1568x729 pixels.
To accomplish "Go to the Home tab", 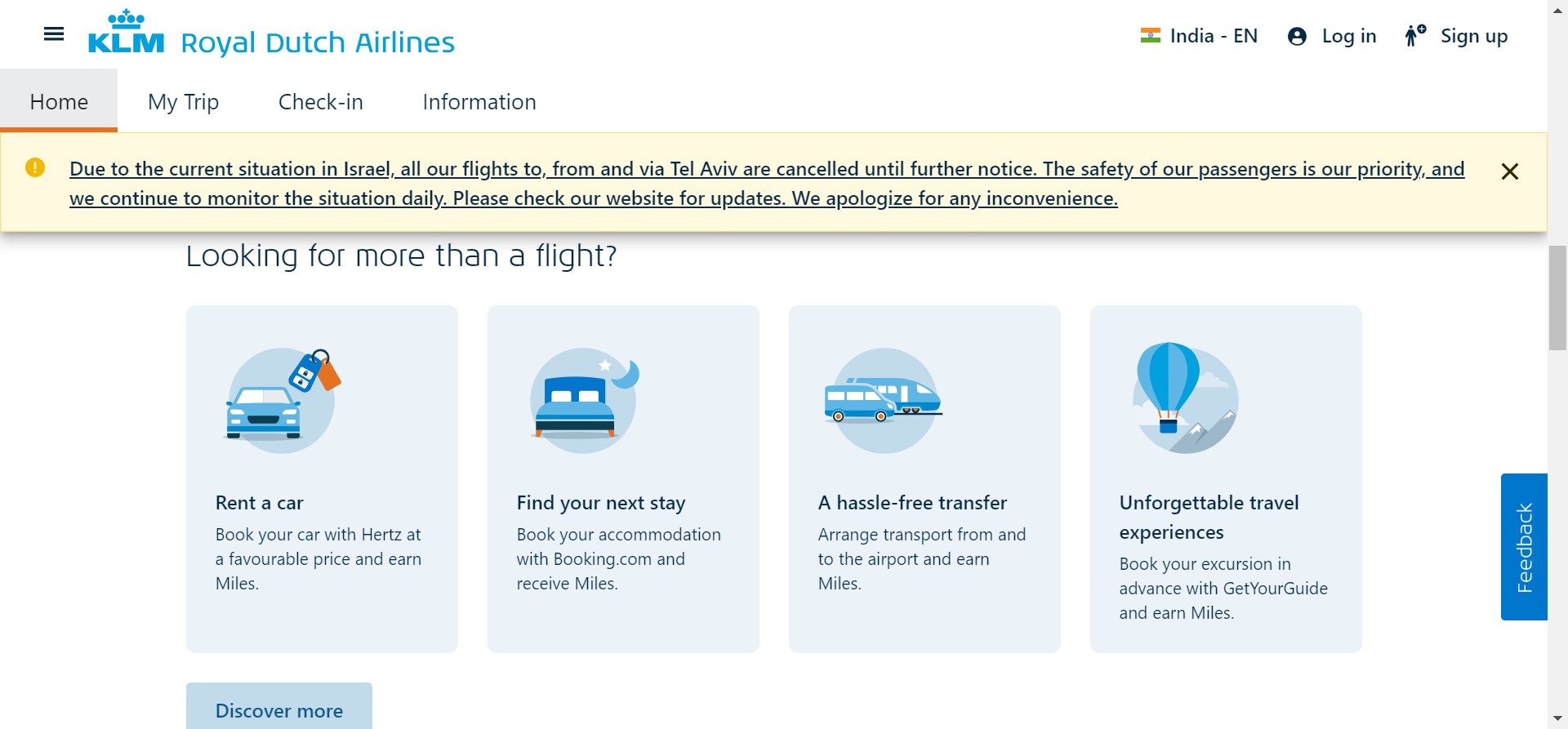I will pyautogui.click(x=59, y=102).
